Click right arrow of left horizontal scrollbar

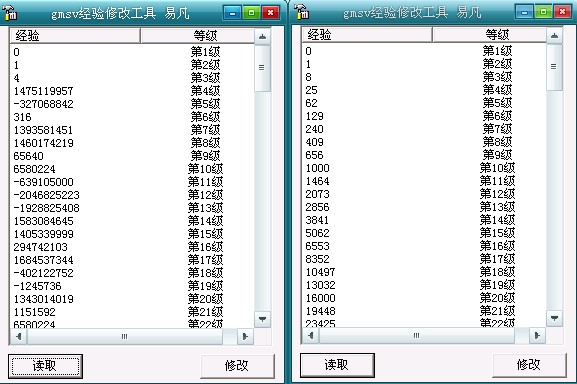pos(245,336)
